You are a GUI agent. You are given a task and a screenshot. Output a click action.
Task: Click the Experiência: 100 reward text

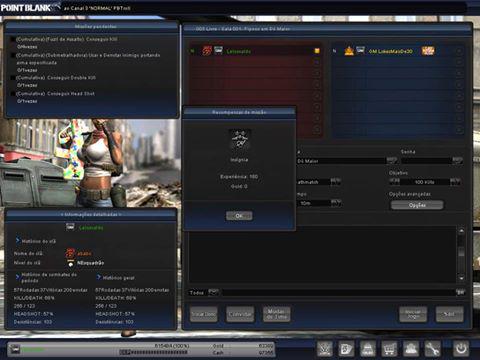(x=239, y=176)
